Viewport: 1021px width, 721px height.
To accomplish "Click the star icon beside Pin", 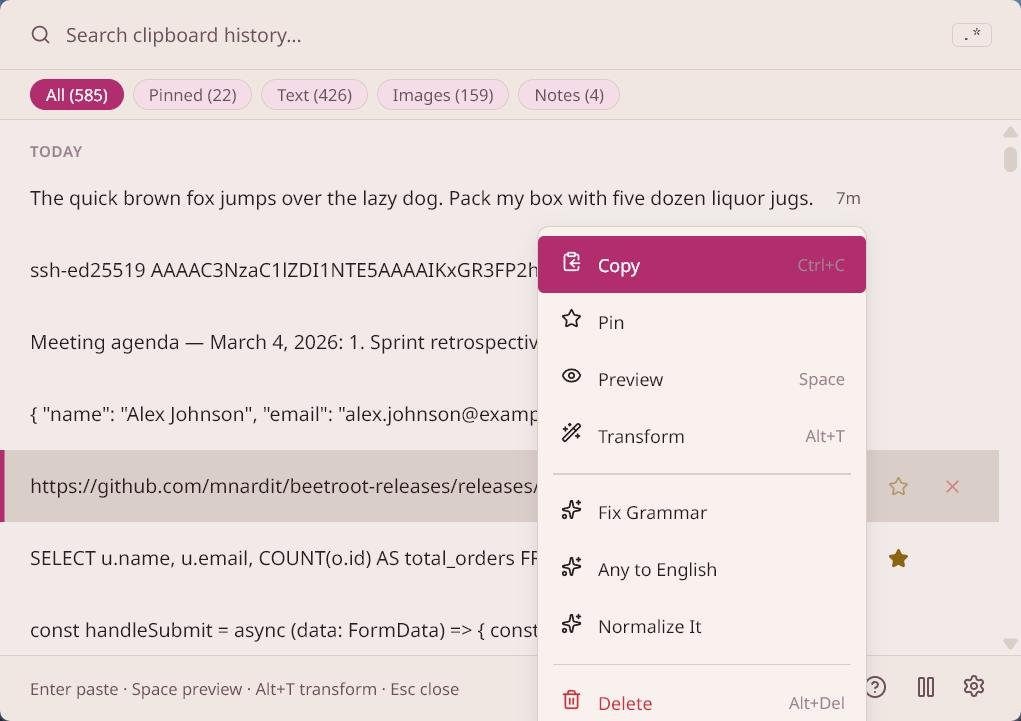I will click(571, 320).
